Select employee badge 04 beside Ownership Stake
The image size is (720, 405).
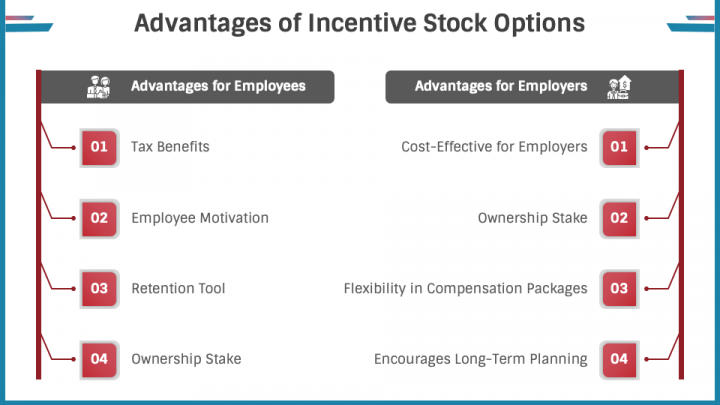[99, 359]
